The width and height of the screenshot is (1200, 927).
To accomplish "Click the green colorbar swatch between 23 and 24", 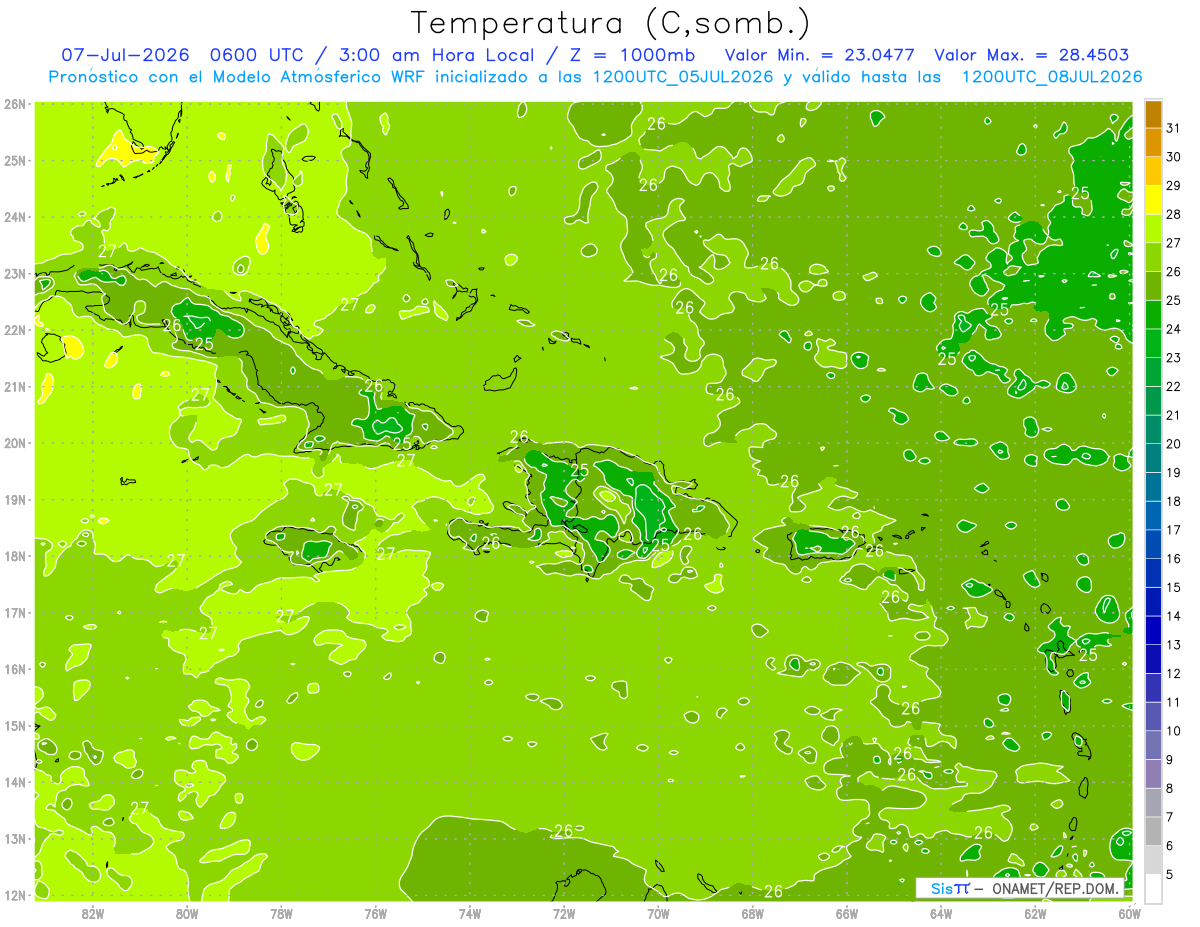I will 1153,343.
